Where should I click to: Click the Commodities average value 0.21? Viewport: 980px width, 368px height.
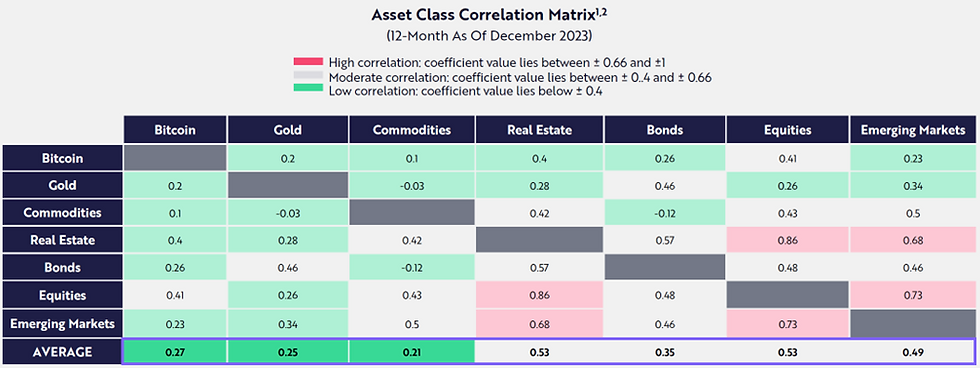click(x=412, y=352)
